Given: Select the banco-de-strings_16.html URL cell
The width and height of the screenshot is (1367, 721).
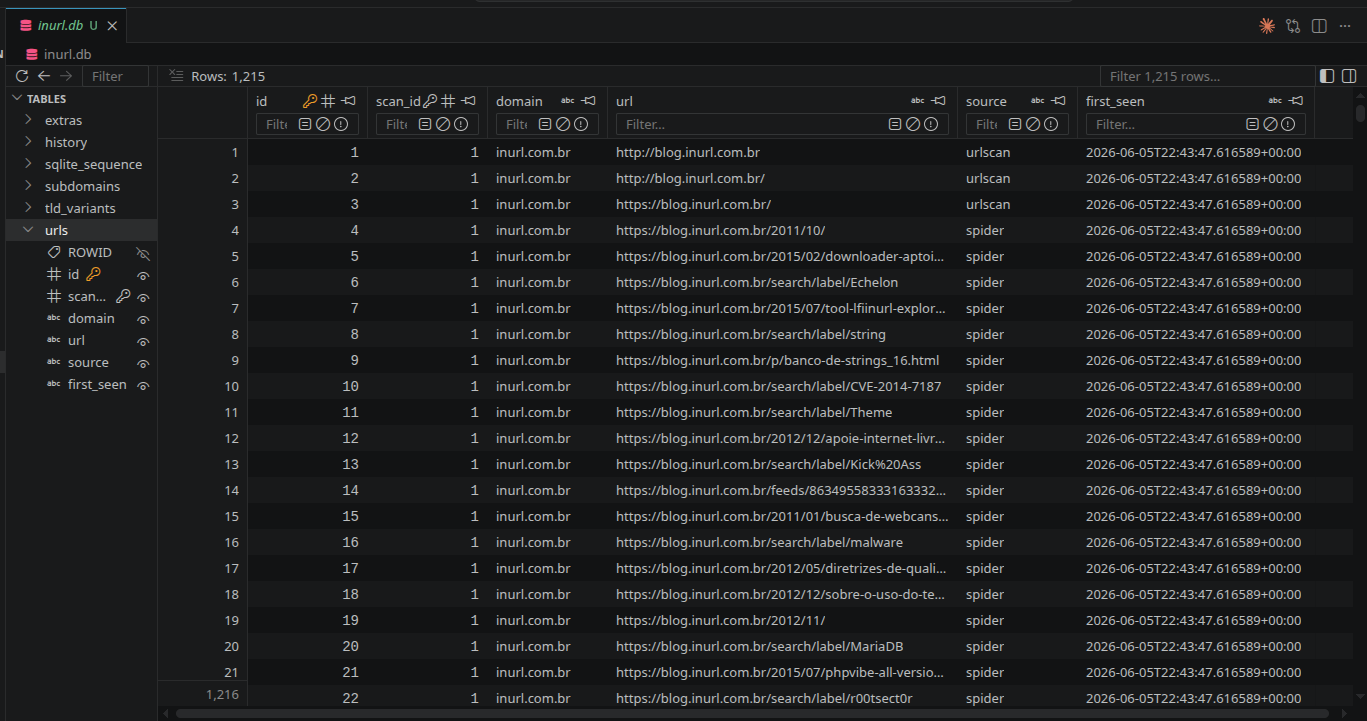Looking at the screenshot, I should pos(782,360).
